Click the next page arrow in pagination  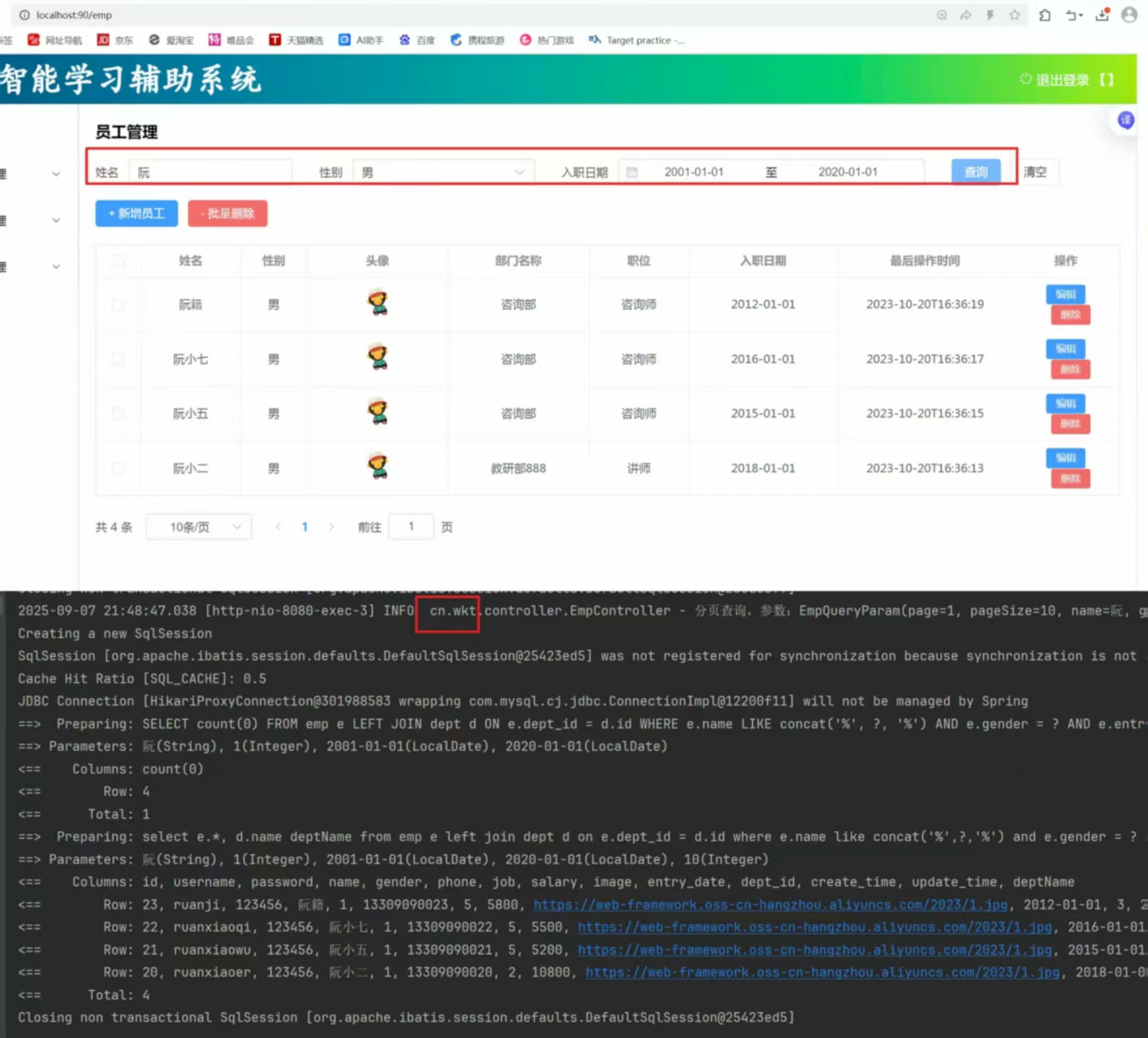[331, 527]
